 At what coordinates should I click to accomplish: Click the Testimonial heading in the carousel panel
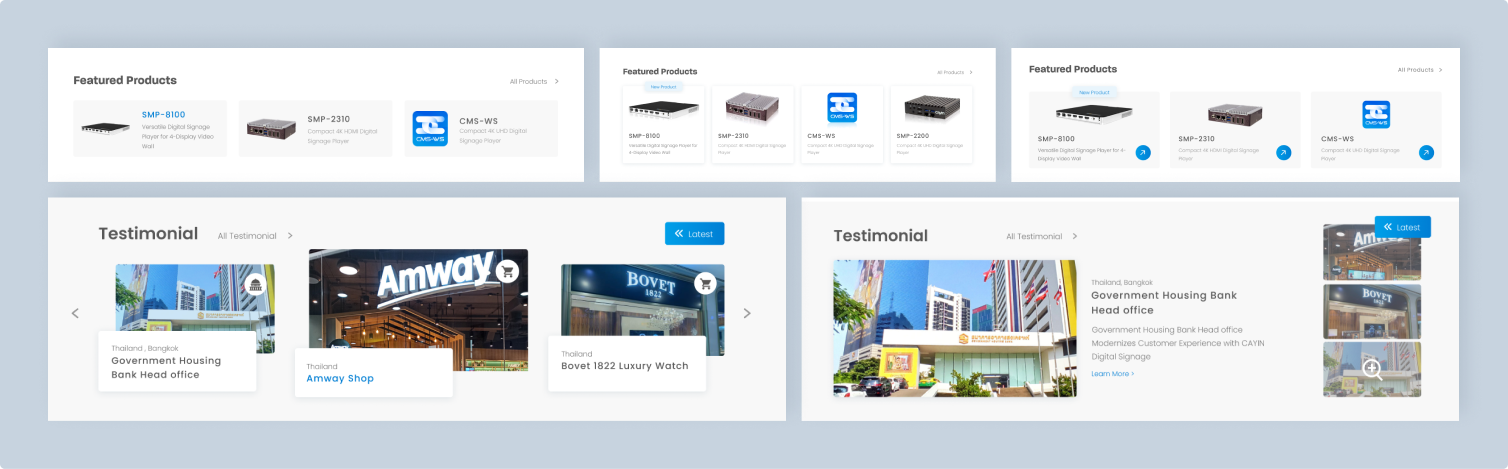(x=148, y=234)
